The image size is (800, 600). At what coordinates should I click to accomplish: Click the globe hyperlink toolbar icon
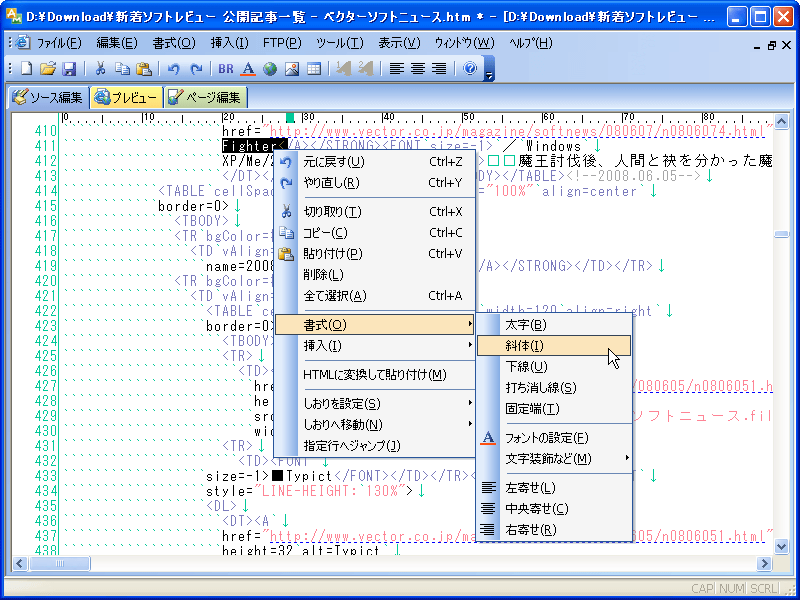(x=270, y=68)
